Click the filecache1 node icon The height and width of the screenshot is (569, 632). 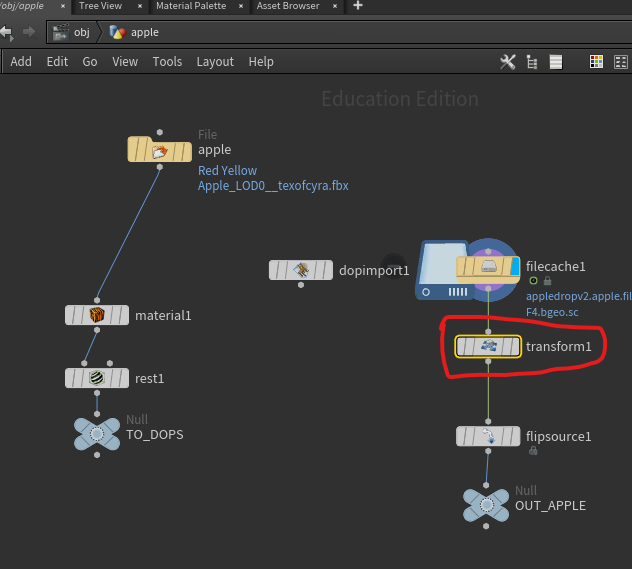tap(488, 267)
